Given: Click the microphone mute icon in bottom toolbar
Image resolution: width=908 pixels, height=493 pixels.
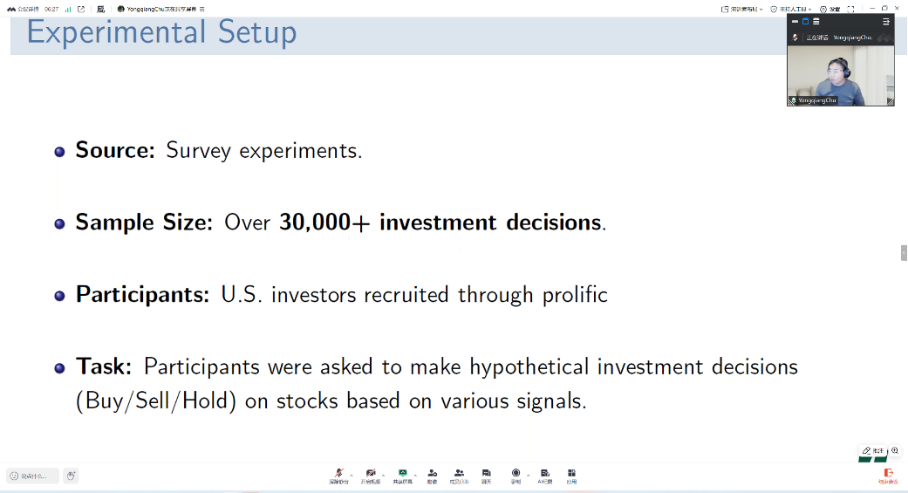Looking at the screenshot, I should coord(338,473).
